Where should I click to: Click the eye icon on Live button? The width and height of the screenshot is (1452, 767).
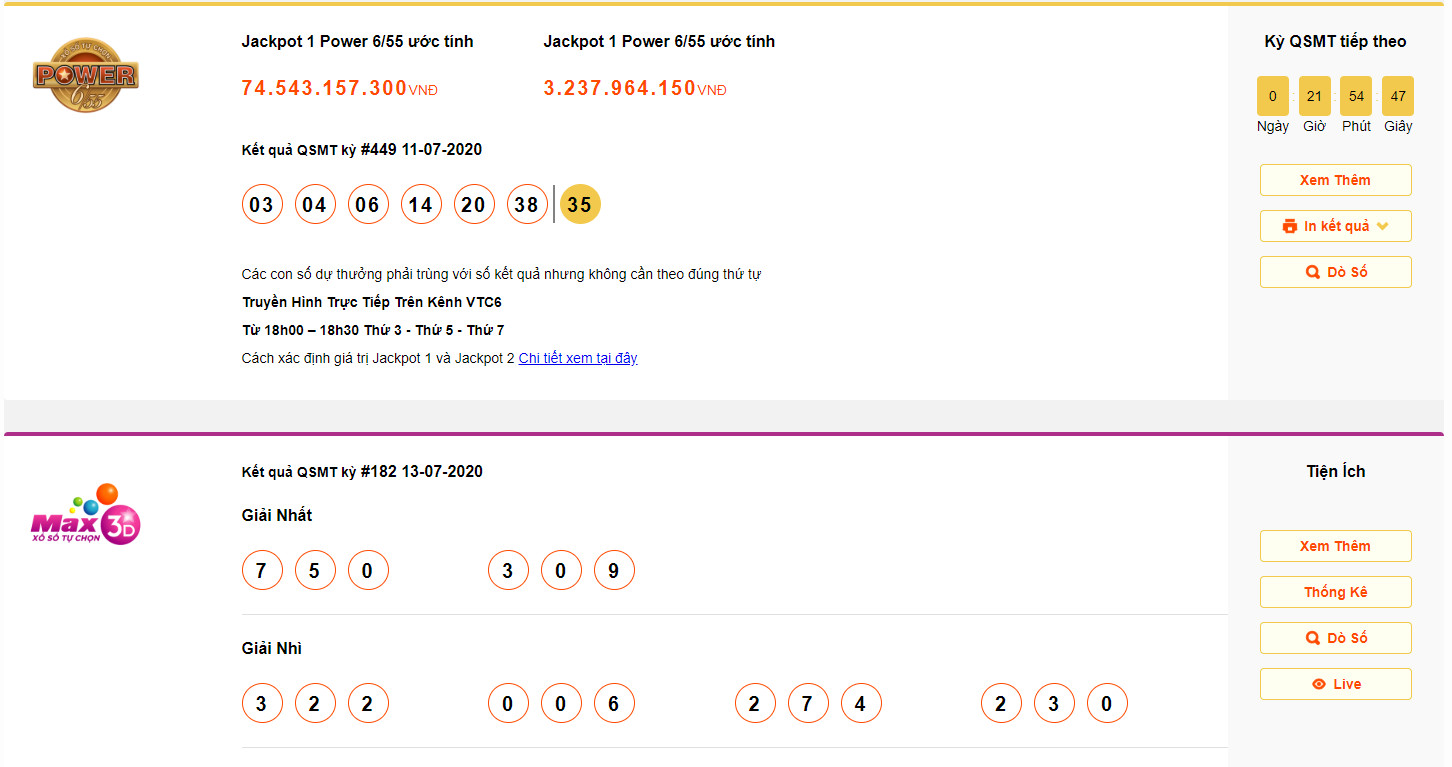pos(1319,684)
